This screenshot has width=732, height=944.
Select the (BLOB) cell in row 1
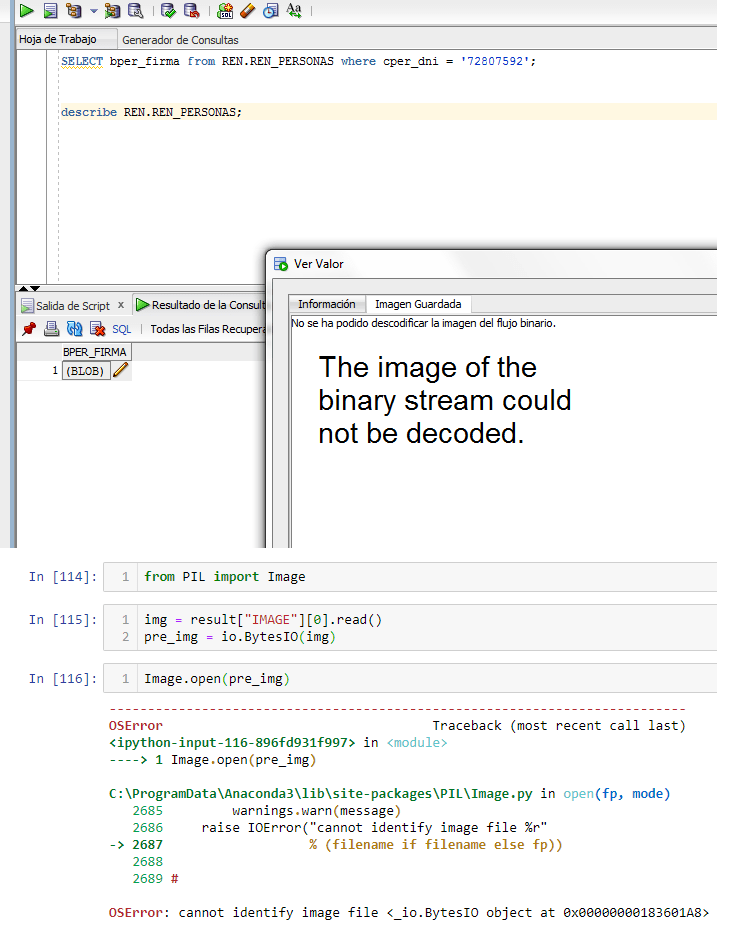point(85,371)
